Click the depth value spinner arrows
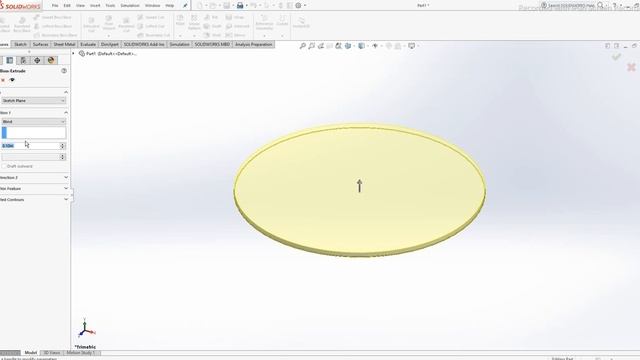640x360 pixels. click(x=62, y=146)
